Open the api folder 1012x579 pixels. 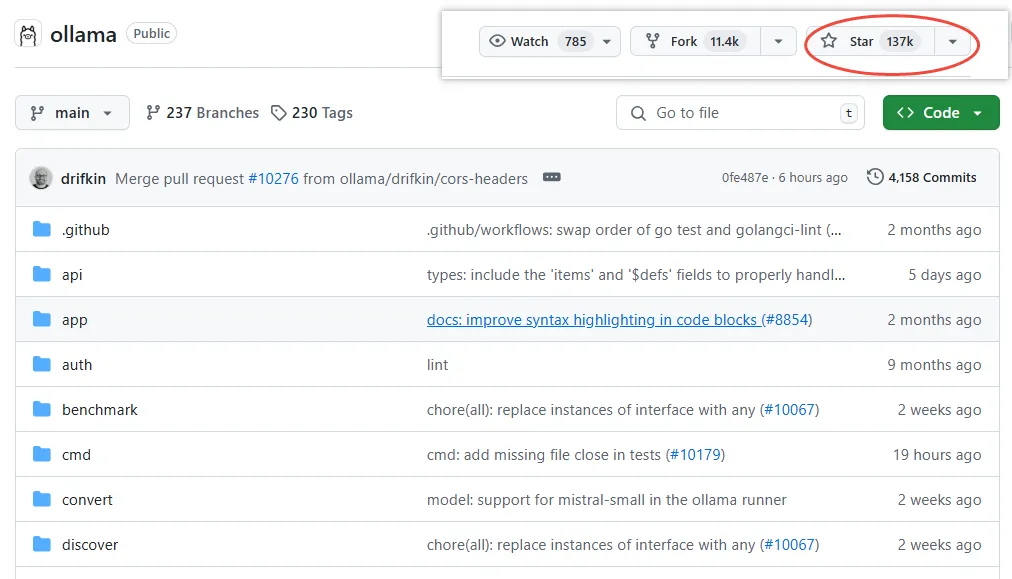click(72, 275)
